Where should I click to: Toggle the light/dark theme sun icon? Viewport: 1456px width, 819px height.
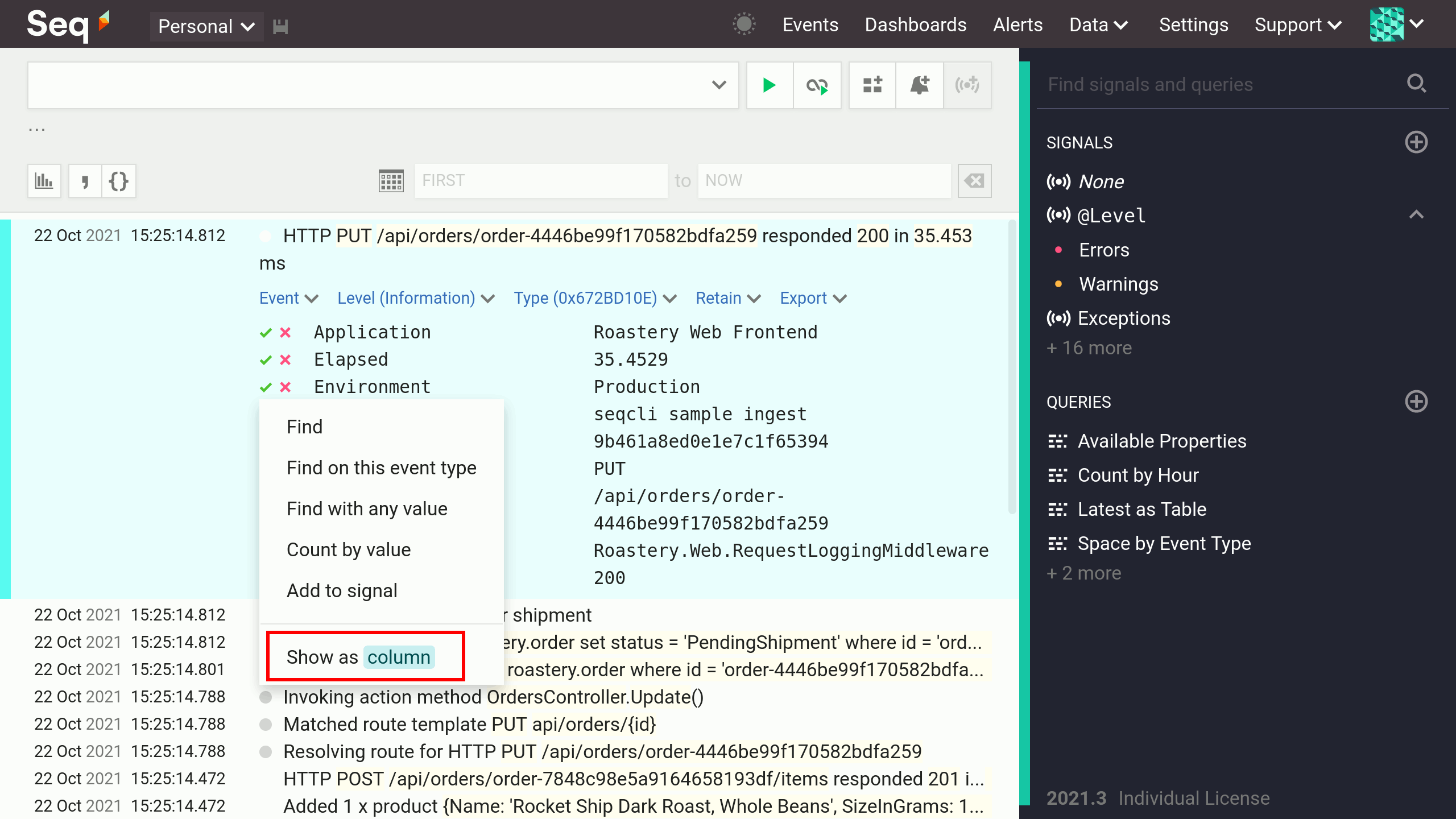point(744,24)
